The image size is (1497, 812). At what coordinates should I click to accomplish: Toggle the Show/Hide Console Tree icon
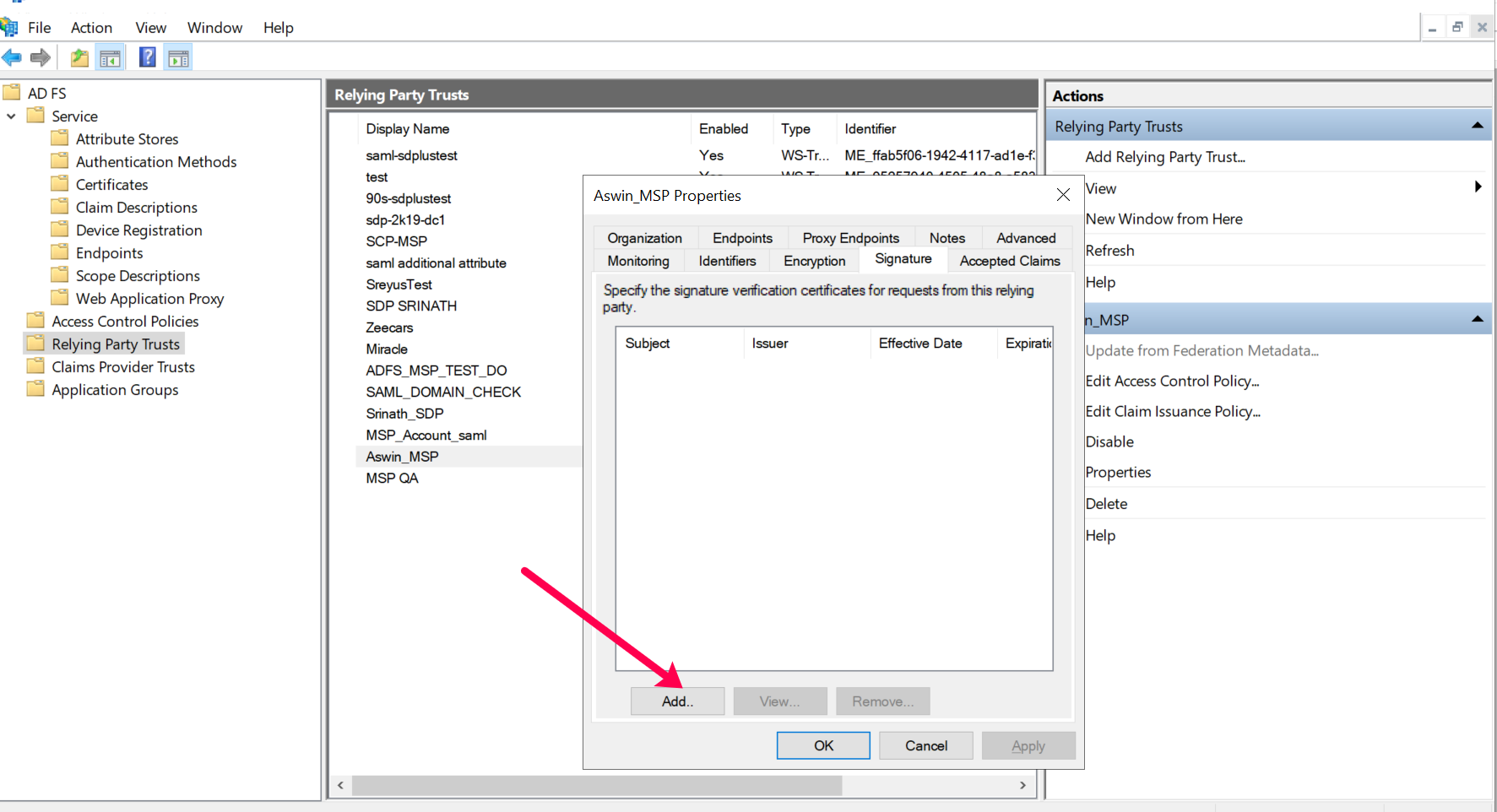[111, 57]
